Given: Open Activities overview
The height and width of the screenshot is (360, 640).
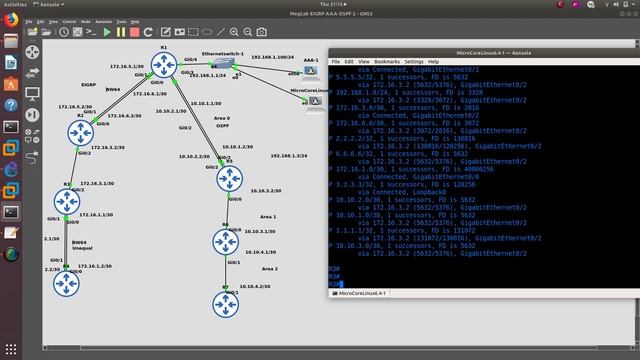Looking at the screenshot, I should 15,4.
